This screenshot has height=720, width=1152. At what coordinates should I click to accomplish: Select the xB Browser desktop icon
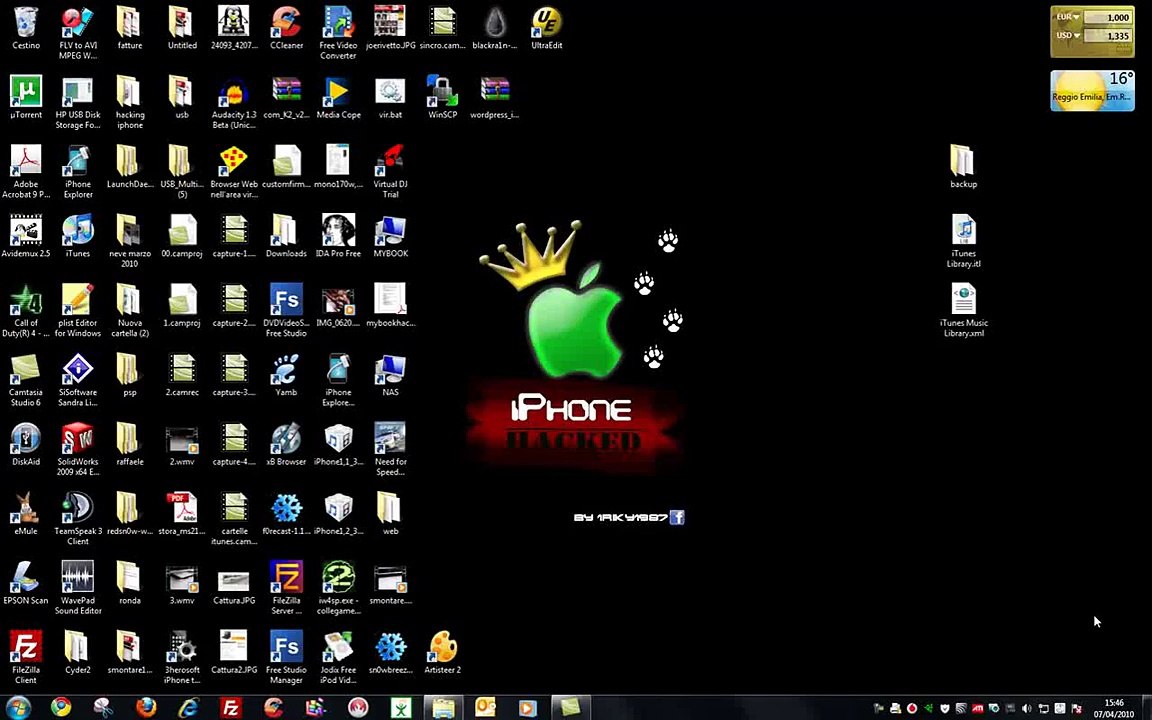tap(286, 445)
